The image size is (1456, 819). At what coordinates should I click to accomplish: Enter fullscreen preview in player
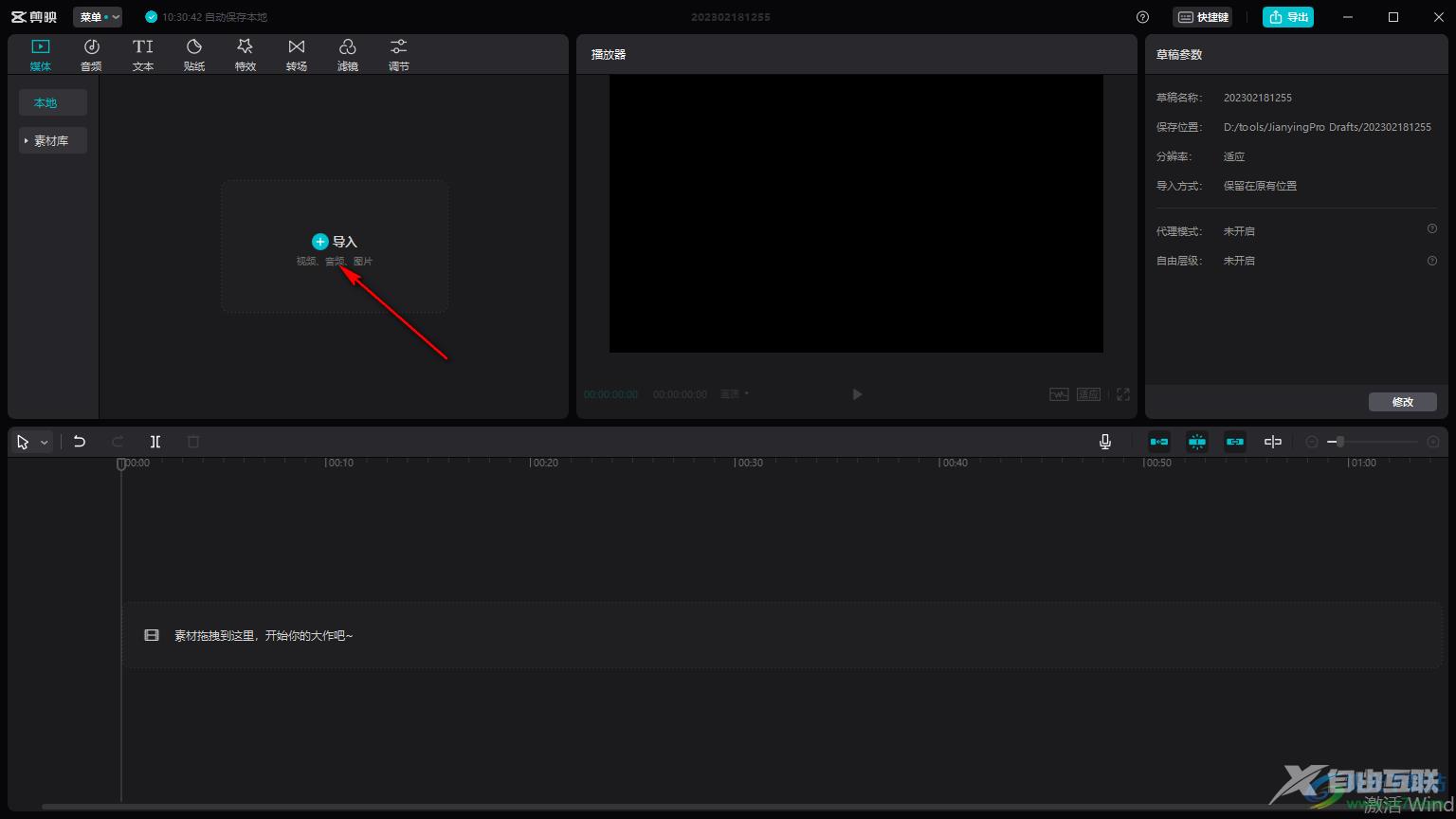pos(1123,394)
